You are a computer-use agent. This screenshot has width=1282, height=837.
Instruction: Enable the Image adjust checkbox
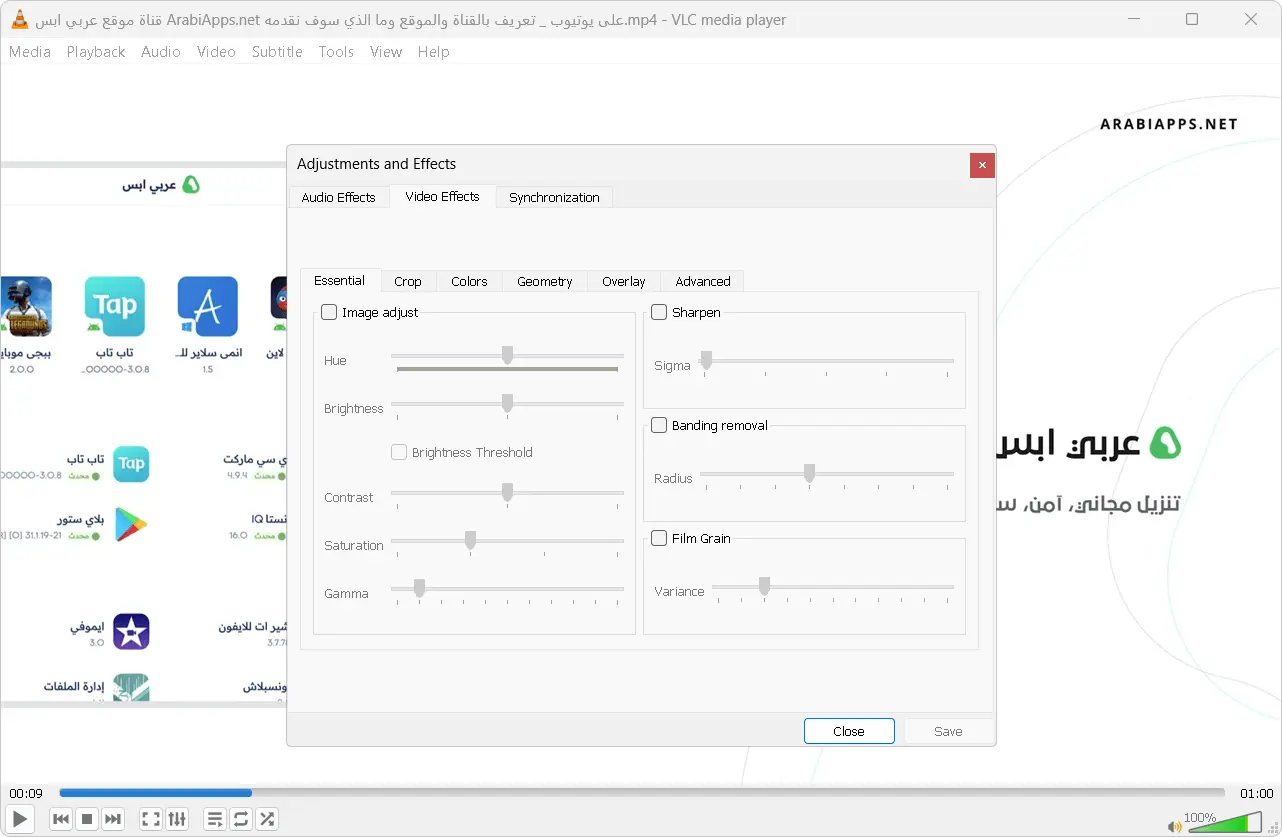tap(328, 312)
